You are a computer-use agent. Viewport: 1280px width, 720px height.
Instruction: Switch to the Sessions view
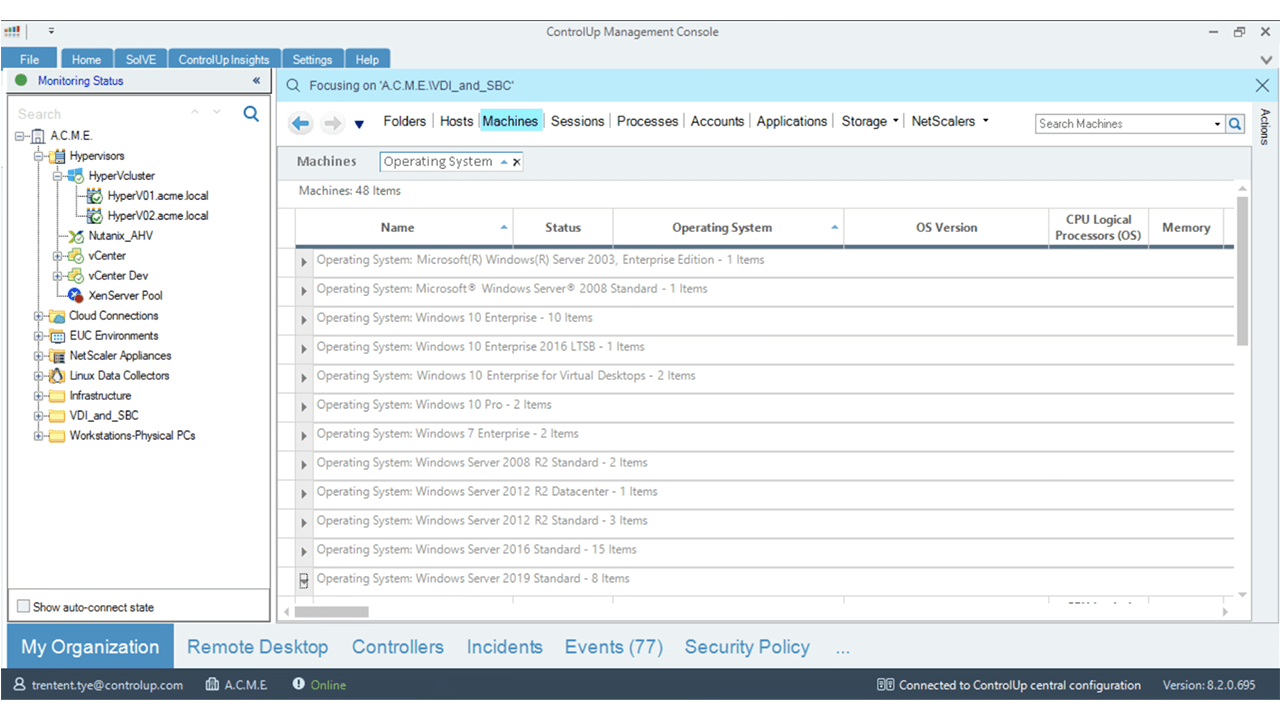coord(577,121)
